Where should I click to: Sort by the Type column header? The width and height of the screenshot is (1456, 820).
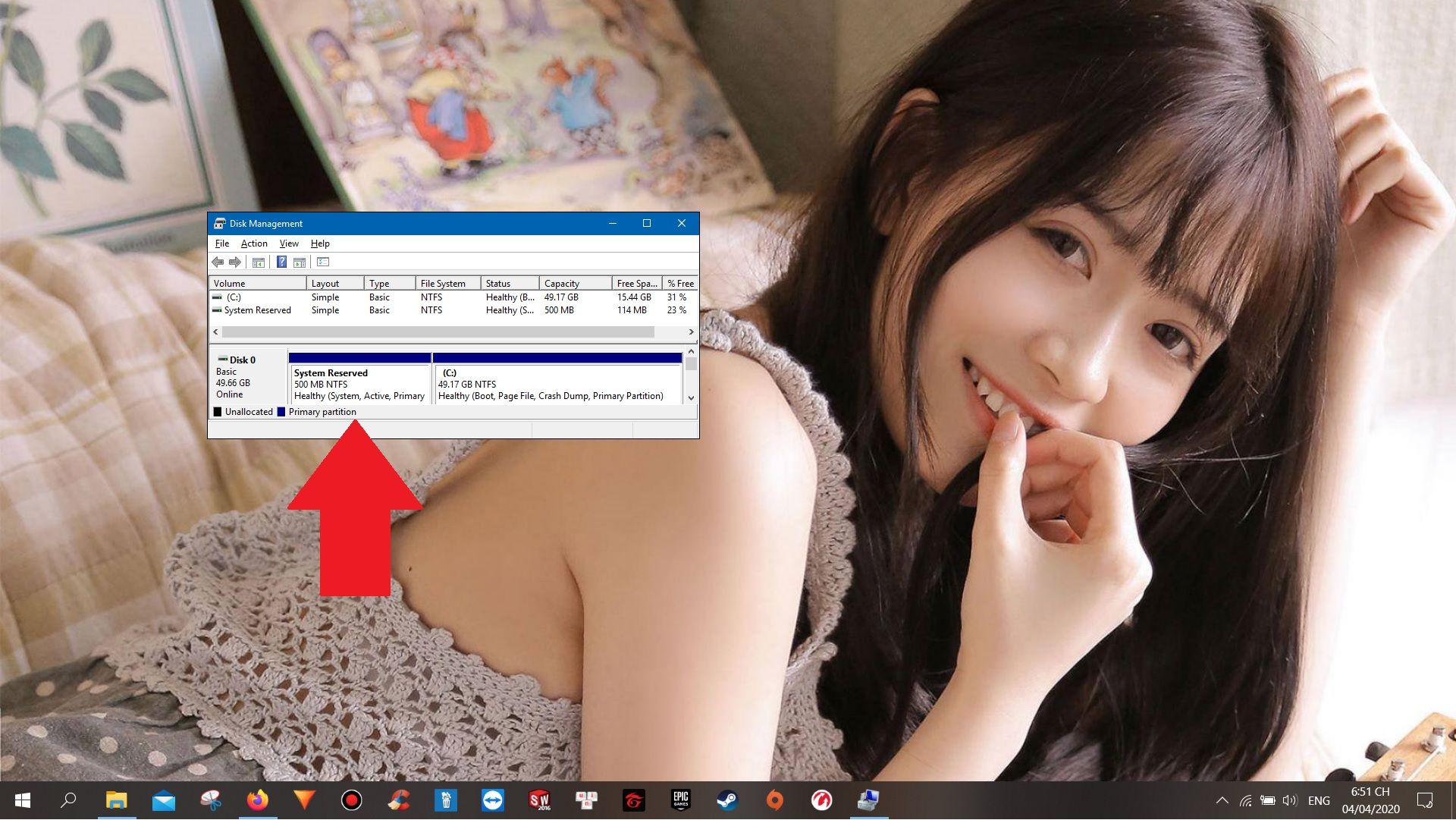pyautogui.click(x=390, y=284)
